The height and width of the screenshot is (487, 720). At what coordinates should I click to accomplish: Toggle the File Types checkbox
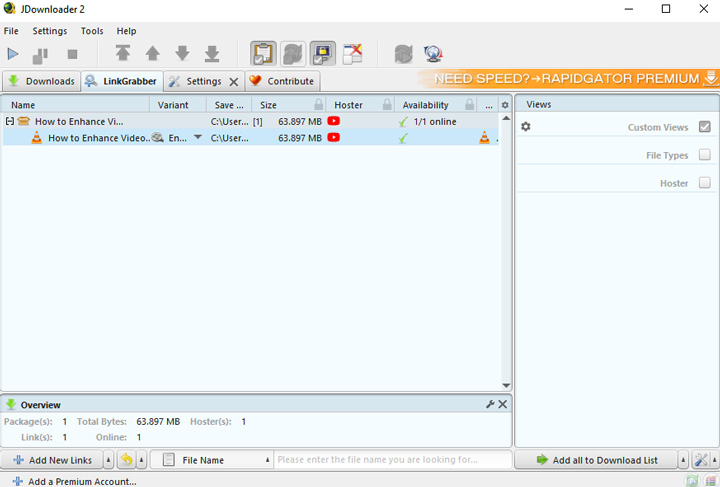[704, 155]
